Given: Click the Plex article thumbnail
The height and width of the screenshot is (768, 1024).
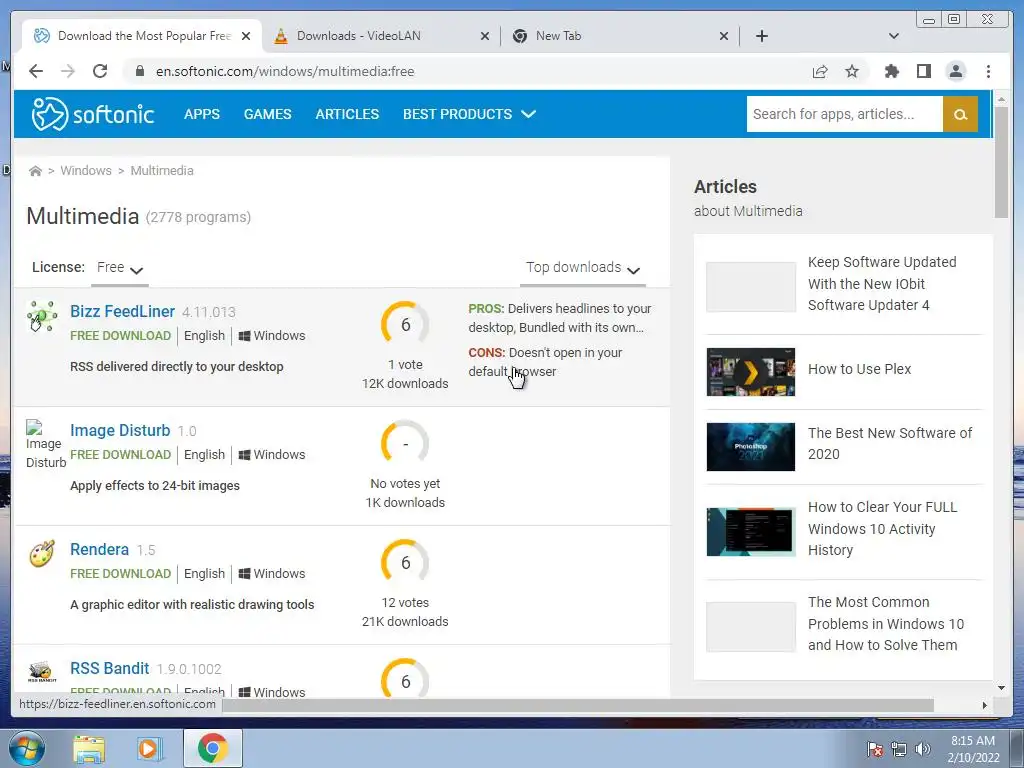Looking at the screenshot, I should pyautogui.click(x=751, y=372).
